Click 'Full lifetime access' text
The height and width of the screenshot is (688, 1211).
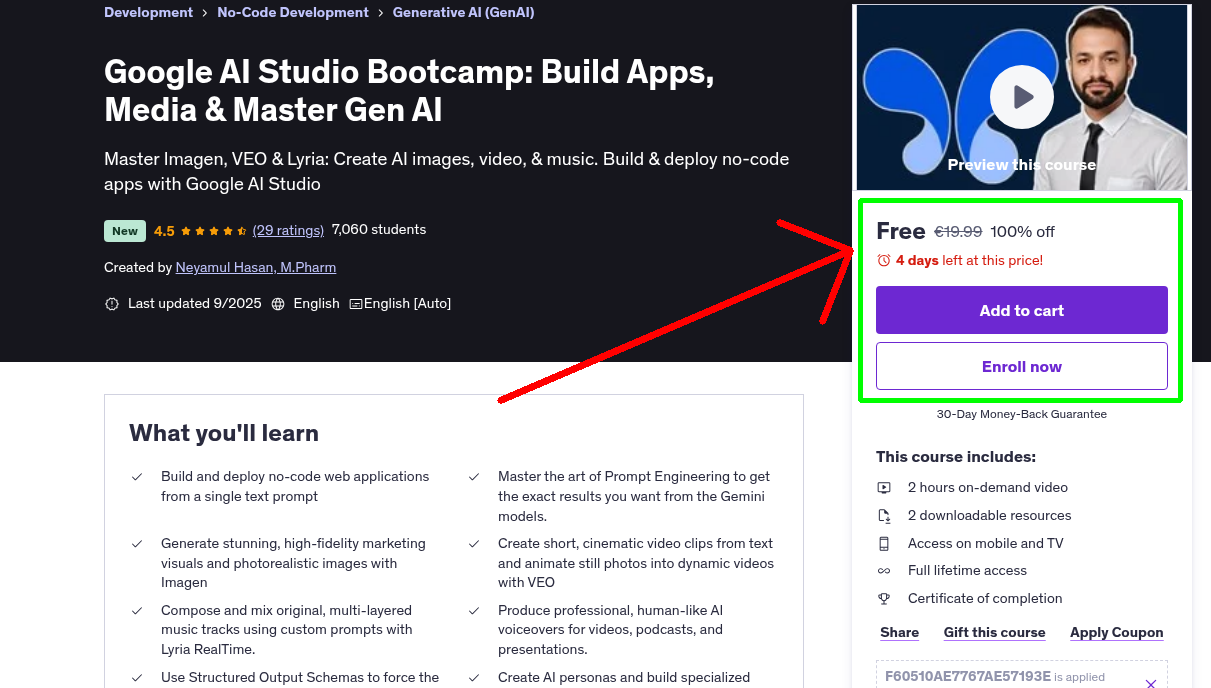click(967, 571)
